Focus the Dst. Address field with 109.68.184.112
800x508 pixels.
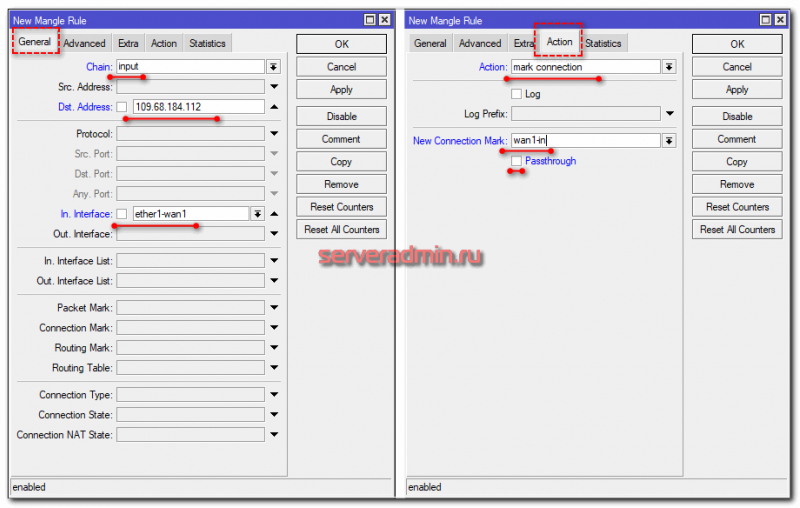[198, 107]
